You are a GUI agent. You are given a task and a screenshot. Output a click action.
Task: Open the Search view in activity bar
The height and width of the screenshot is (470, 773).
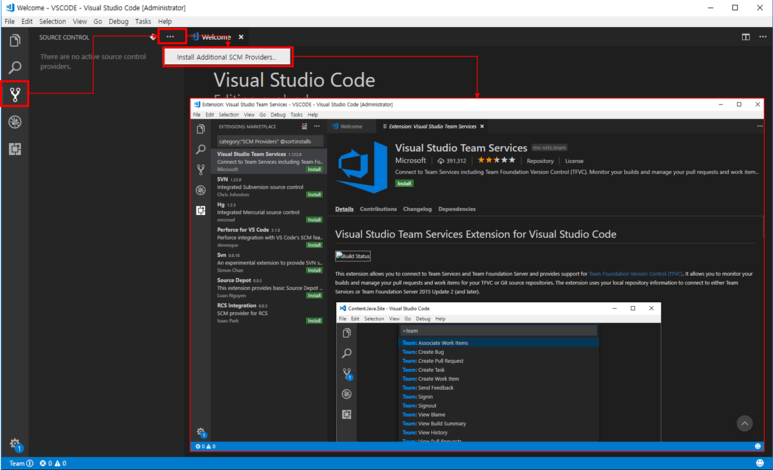click(x=15, y=67)
